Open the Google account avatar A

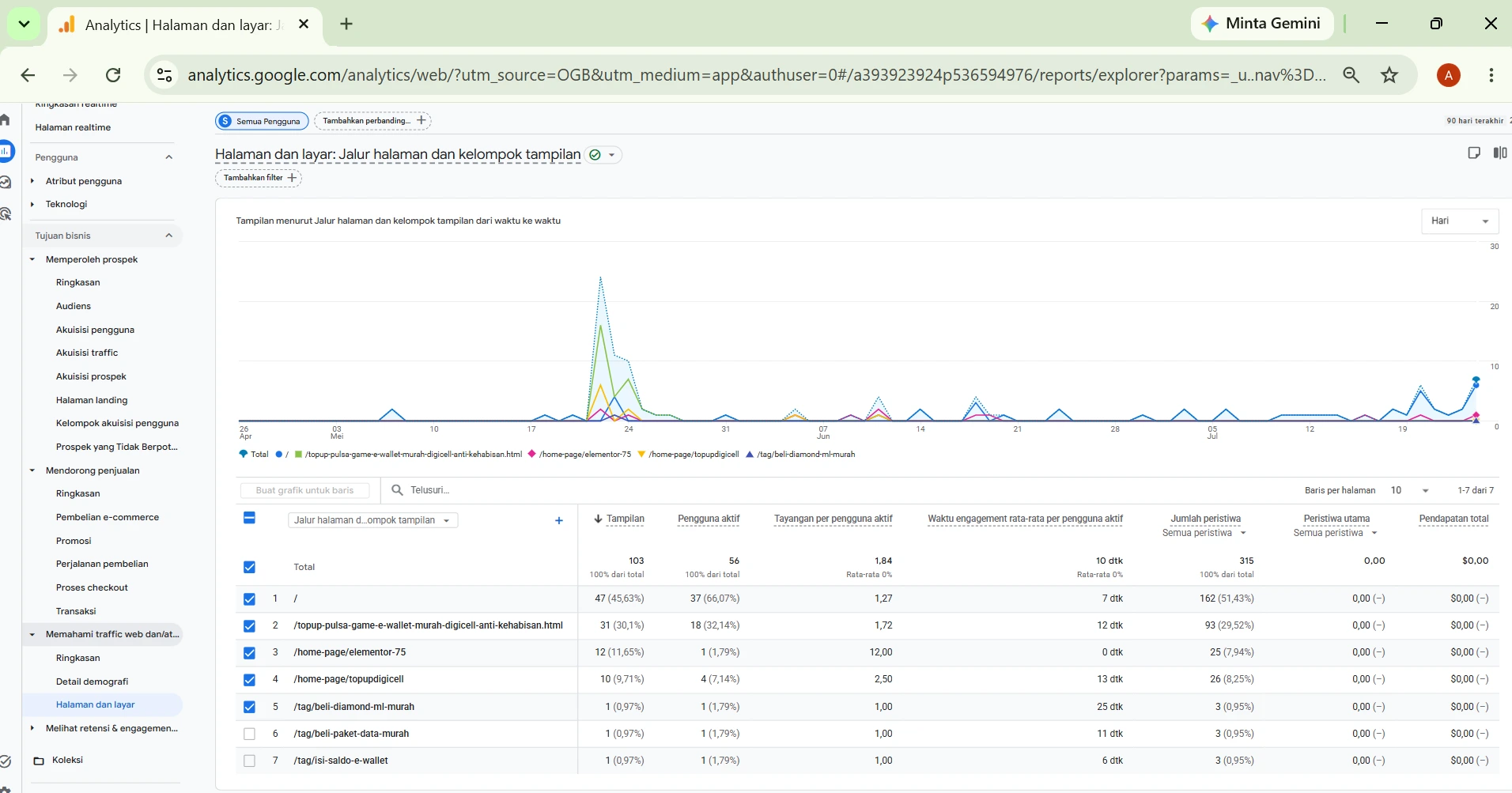(x=1449, y=75)
